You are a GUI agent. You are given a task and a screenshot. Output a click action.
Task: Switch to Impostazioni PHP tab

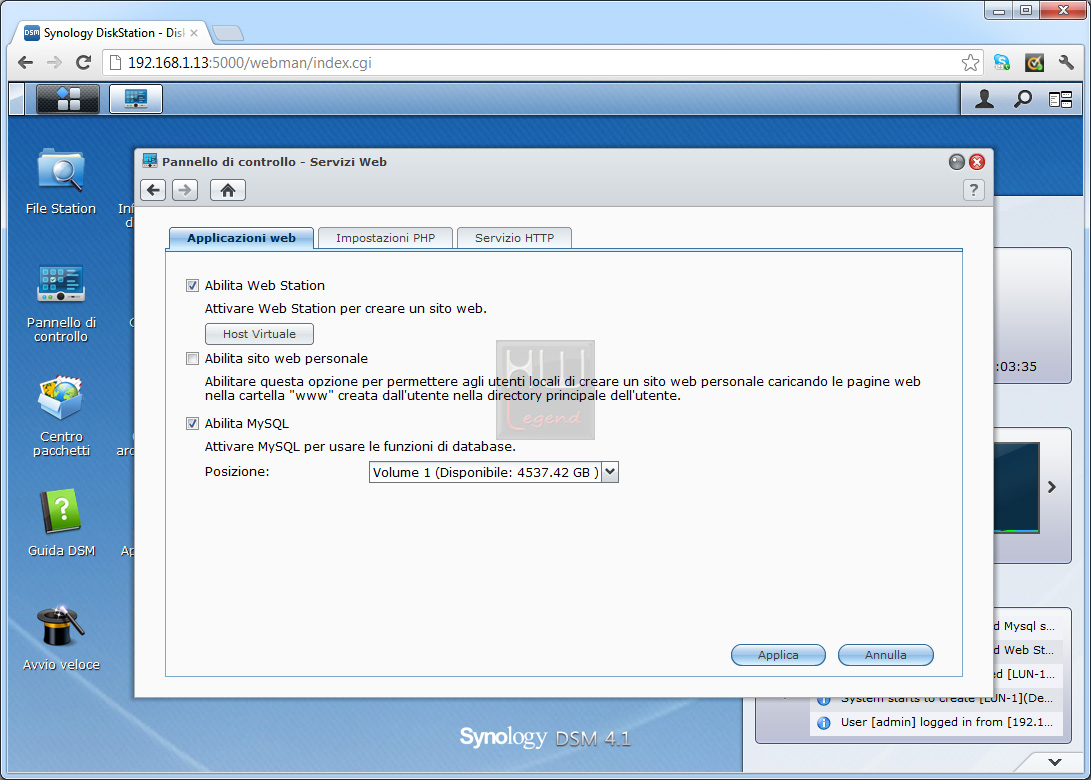(x=385, y=238)
